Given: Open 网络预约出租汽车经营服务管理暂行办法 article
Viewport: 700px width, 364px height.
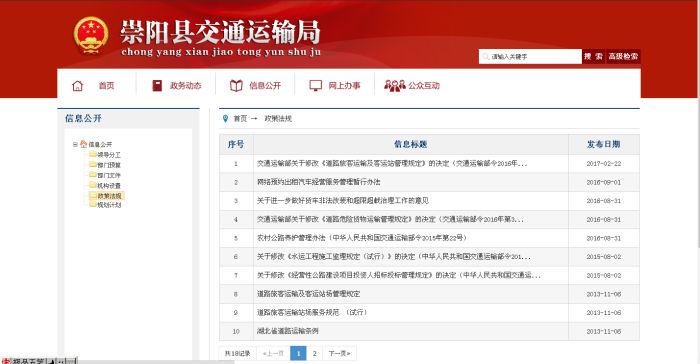Looking at the screenshot, I should point(318,182).
